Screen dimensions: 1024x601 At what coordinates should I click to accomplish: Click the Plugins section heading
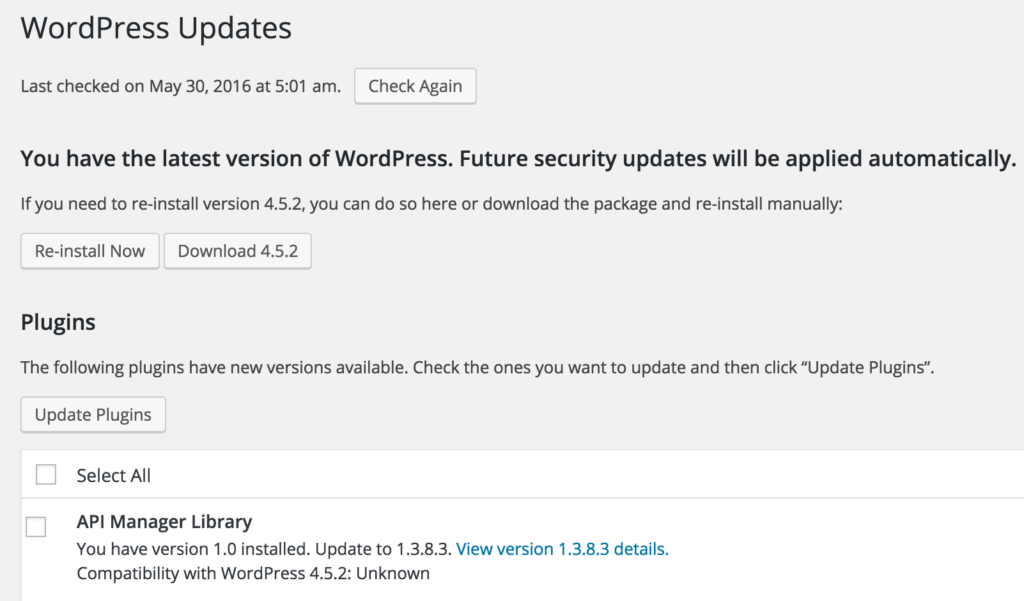(x=58, y=322)
